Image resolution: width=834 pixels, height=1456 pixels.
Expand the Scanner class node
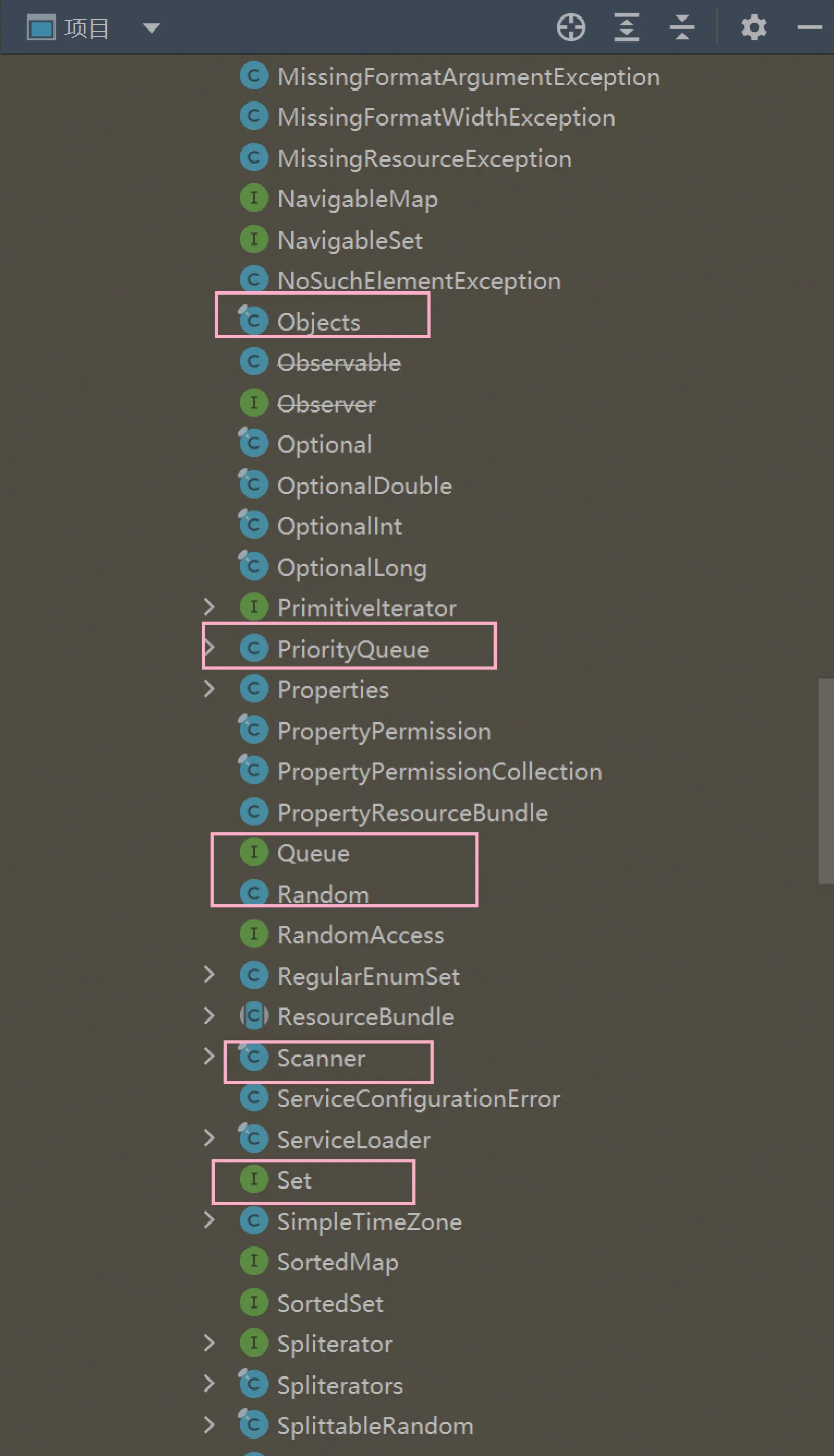[209, 1057]
